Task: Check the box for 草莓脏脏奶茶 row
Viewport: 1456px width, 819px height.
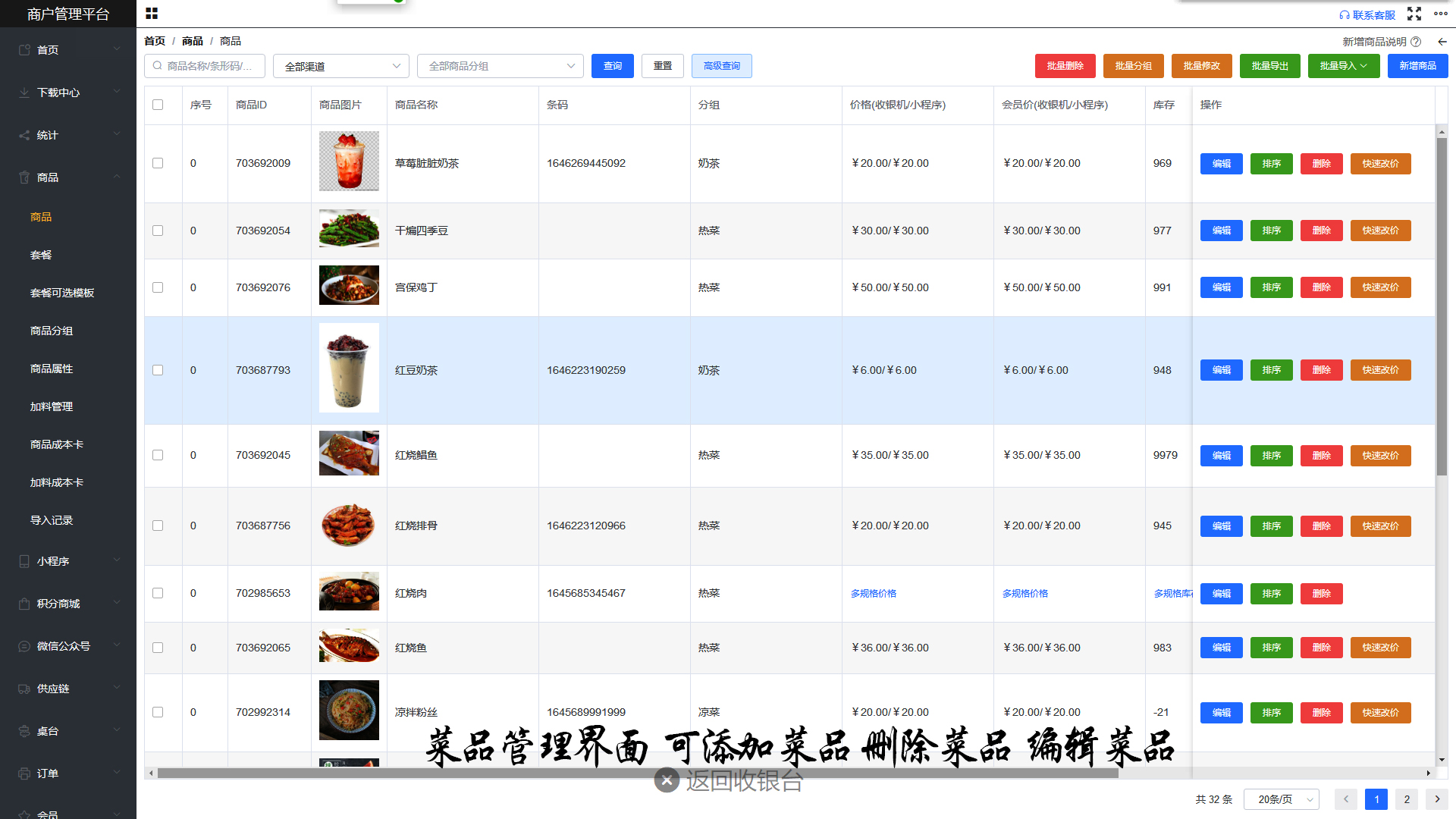Action: tap(158, 163)
